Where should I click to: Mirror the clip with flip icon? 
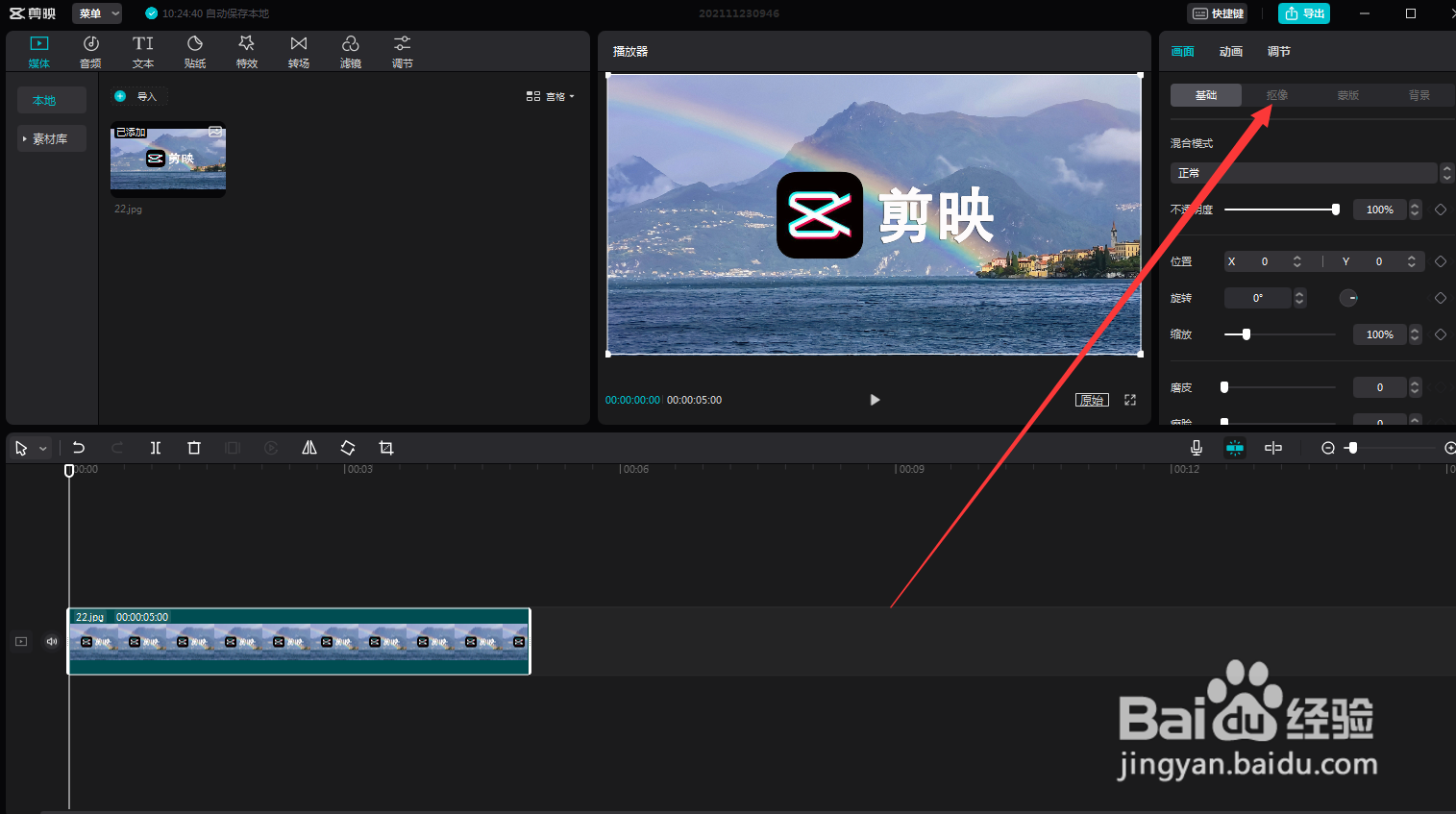pyautogui.click(x=309, y=448)
